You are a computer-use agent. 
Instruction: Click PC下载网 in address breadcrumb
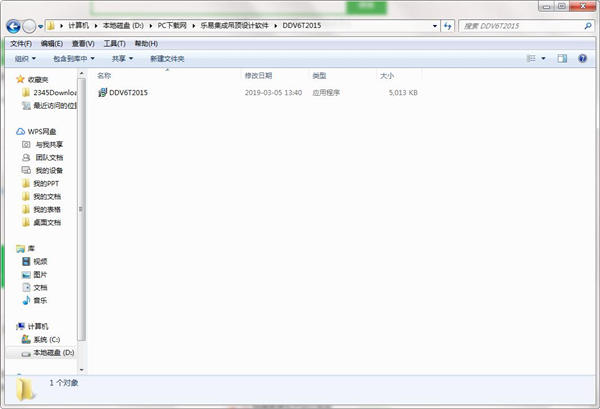coord(172,26)
